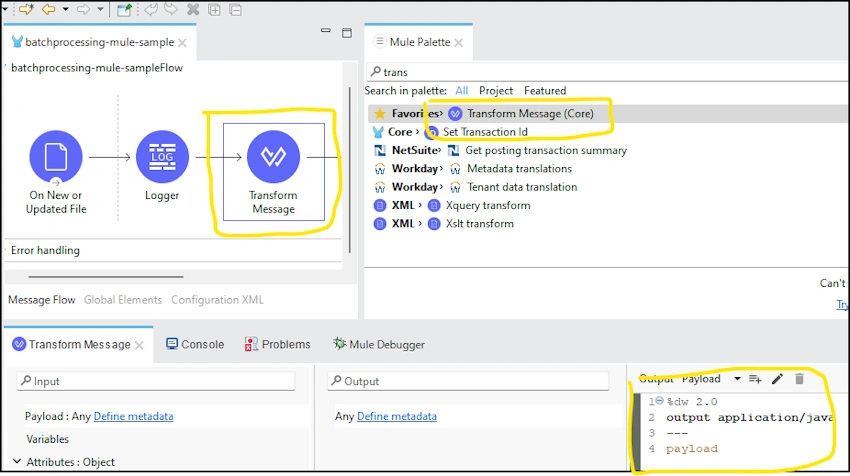The image size is (850, 476).
Task: Open the Mule Debugger tab
Action: [x=379, y=344]
